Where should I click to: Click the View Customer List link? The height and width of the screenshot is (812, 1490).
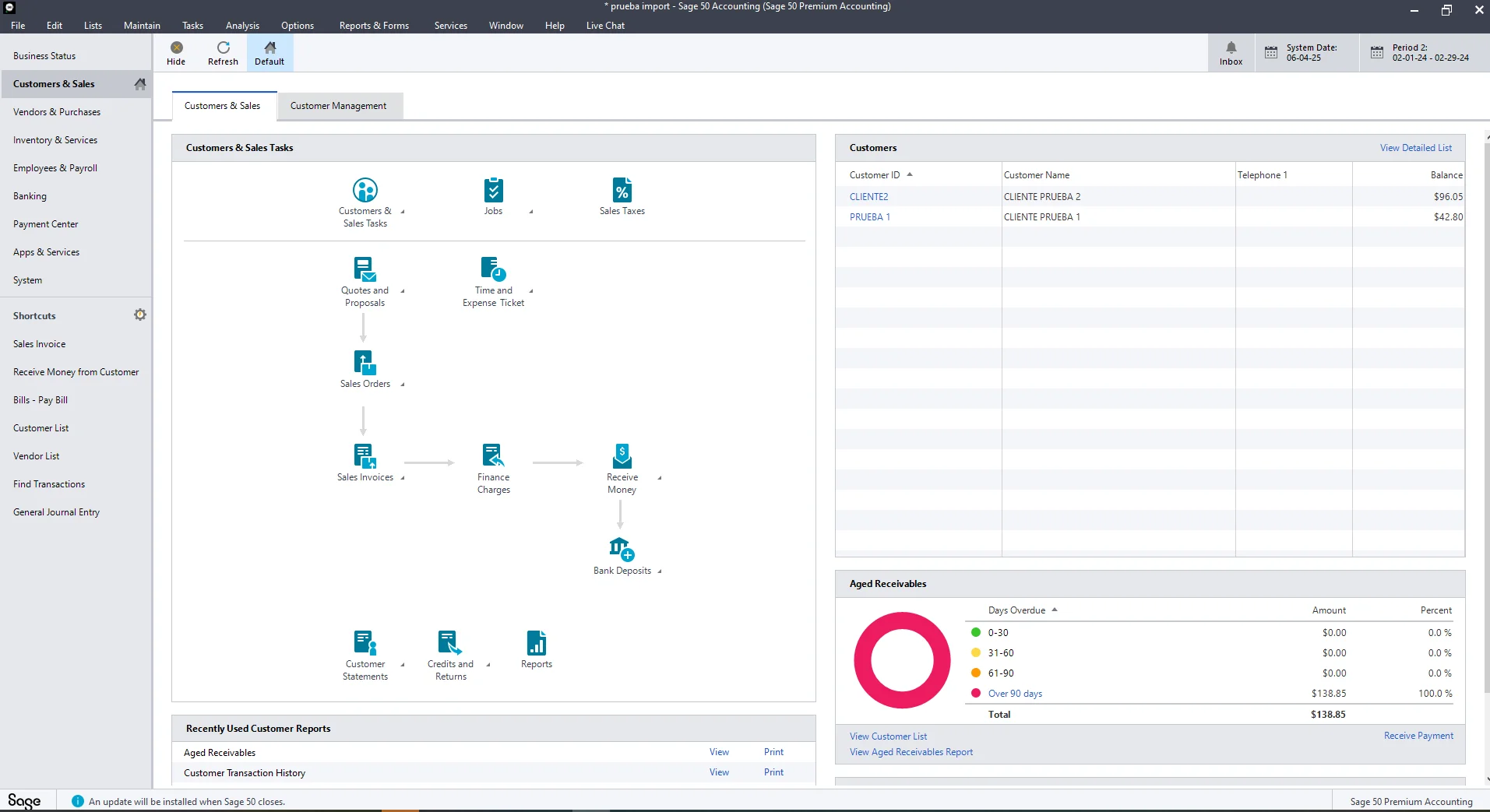[x=888, y=736]
